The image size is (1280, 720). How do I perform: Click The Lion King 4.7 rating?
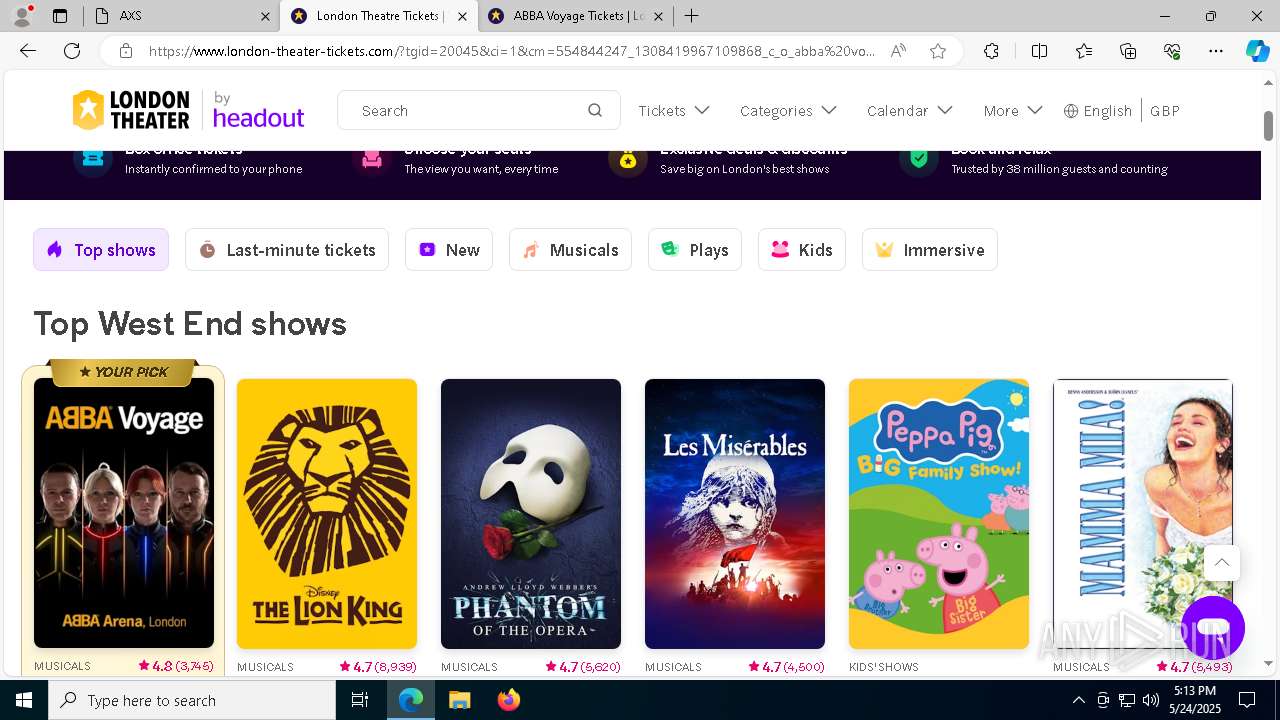coord(378,667)
